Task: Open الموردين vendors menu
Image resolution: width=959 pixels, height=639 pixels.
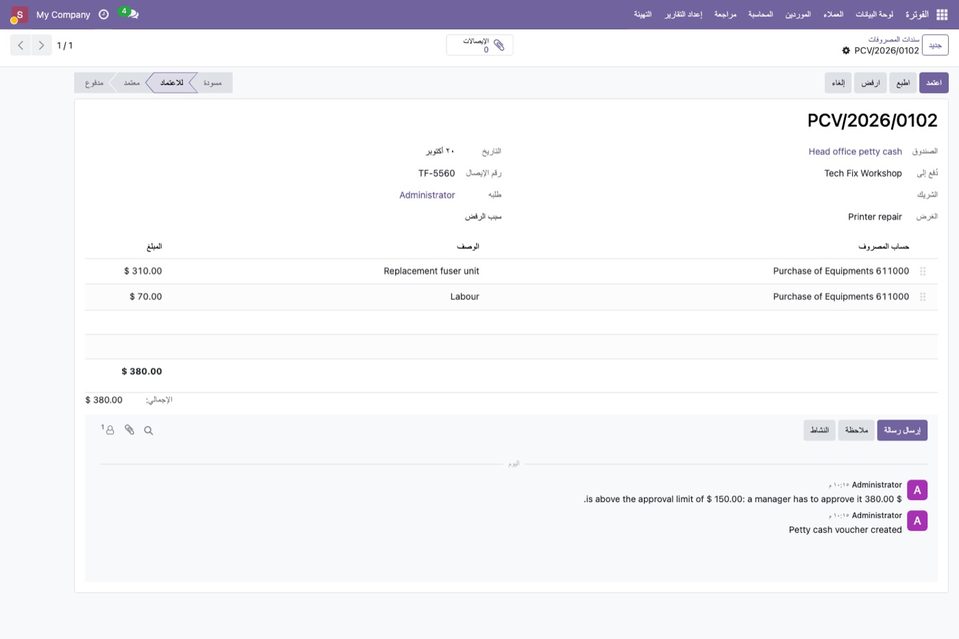Action: 798,14
